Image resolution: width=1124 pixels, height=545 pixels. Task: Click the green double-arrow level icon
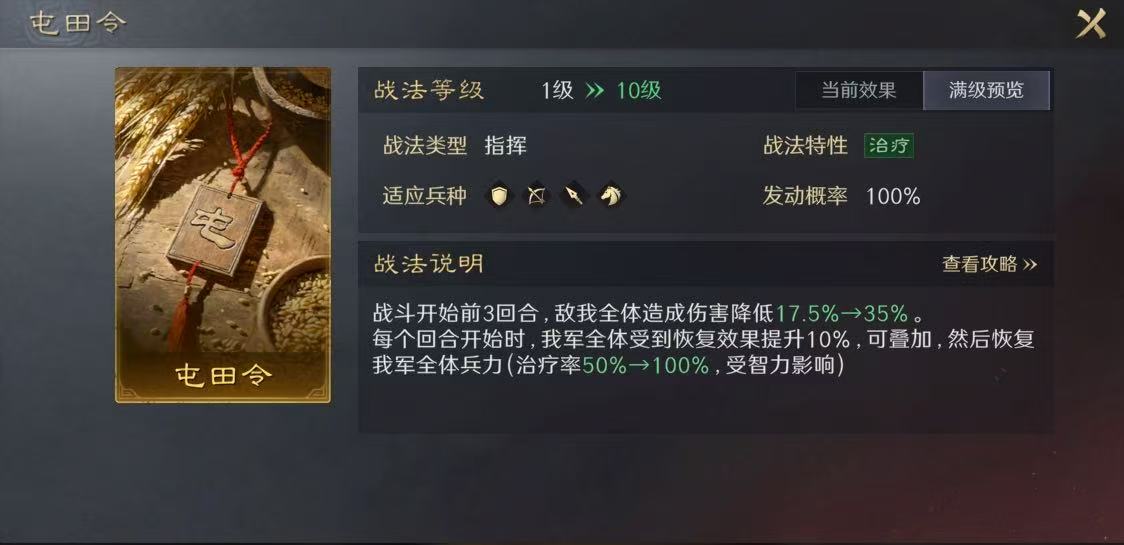coord(595,91)
